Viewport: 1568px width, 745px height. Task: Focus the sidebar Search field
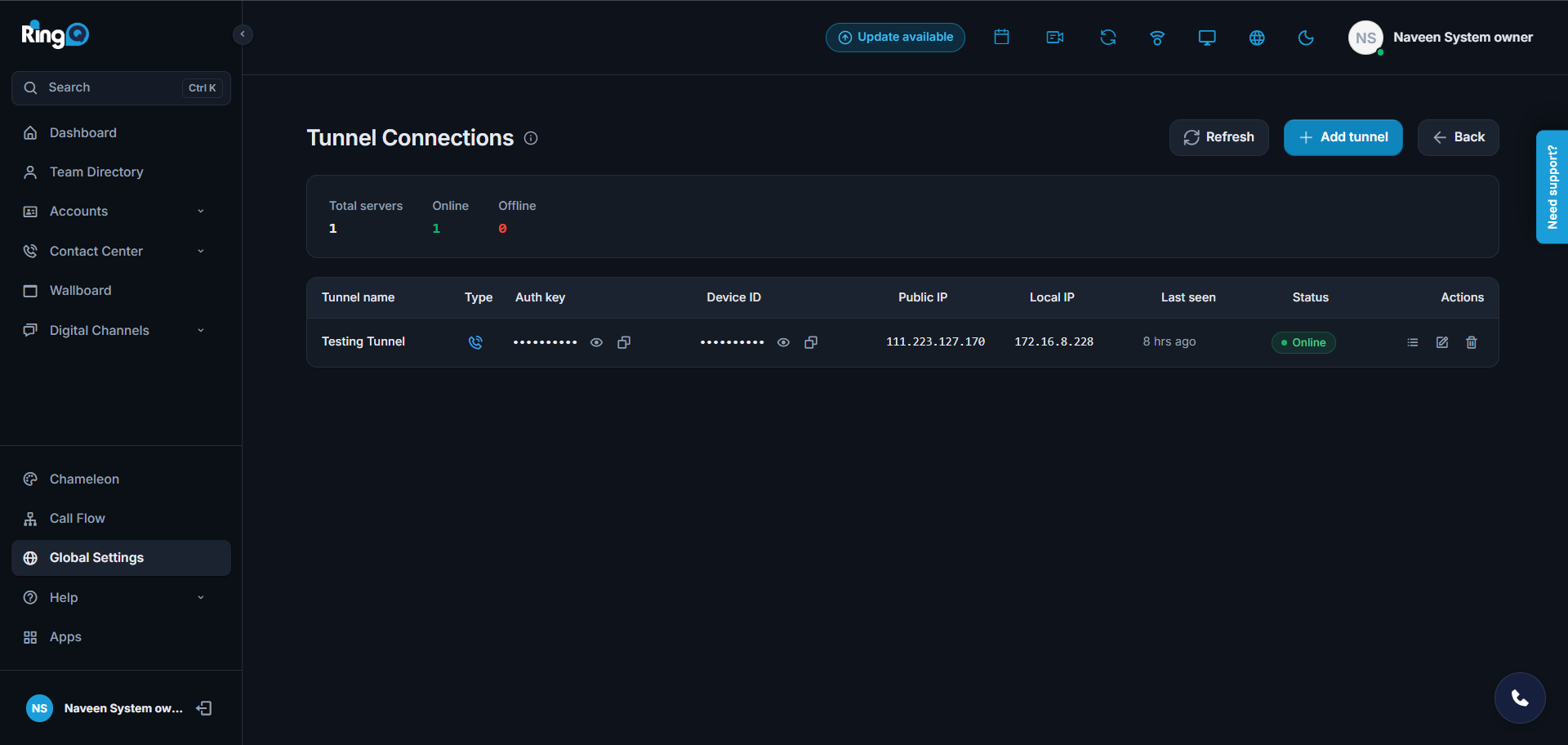pos(121,87)
